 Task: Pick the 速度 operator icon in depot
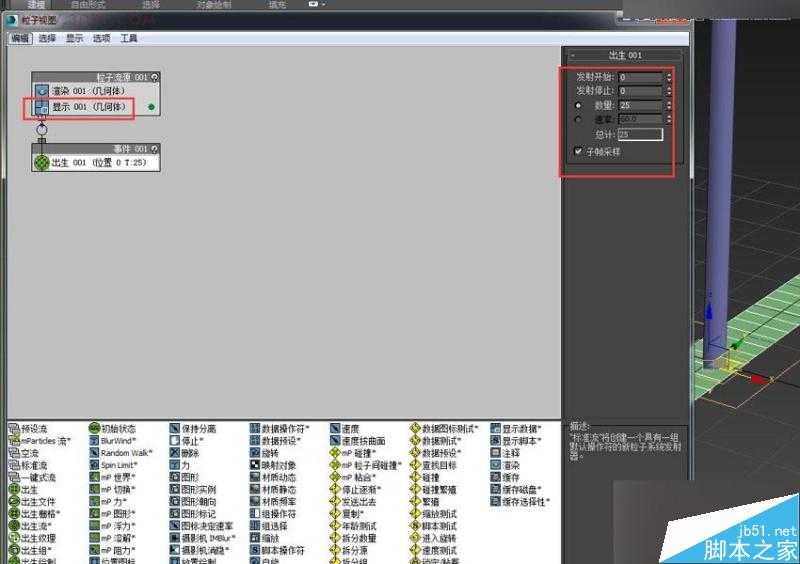335,428
